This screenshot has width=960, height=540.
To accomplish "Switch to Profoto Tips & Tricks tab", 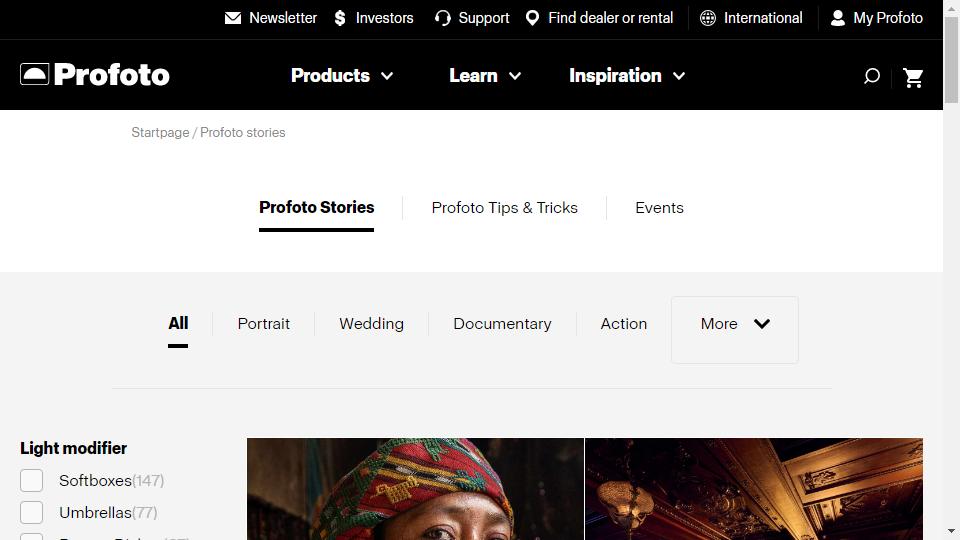I will pyautogui.click(x=504, y=208).
